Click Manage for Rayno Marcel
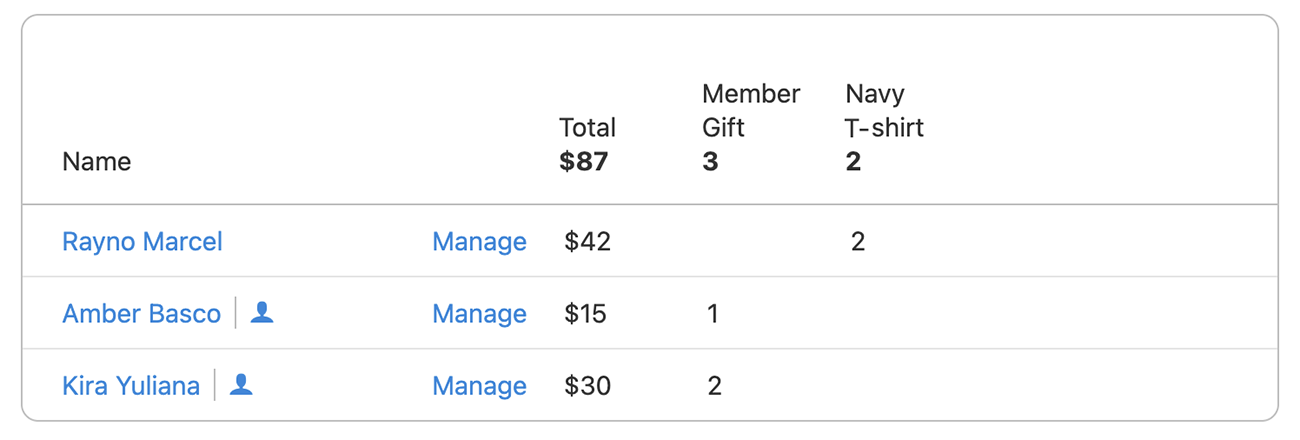This screenshot has width=1300, height=440. [479, 242]
